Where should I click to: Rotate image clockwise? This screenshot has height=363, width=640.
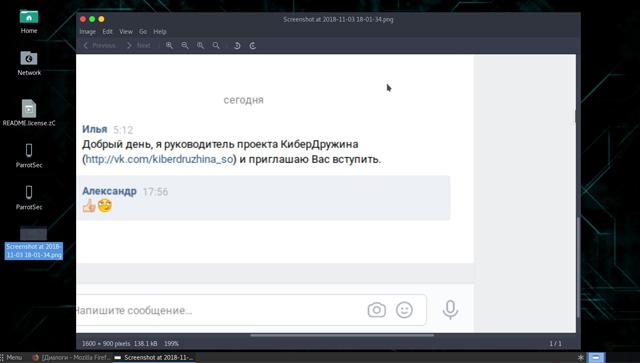[x=253, y=45]
